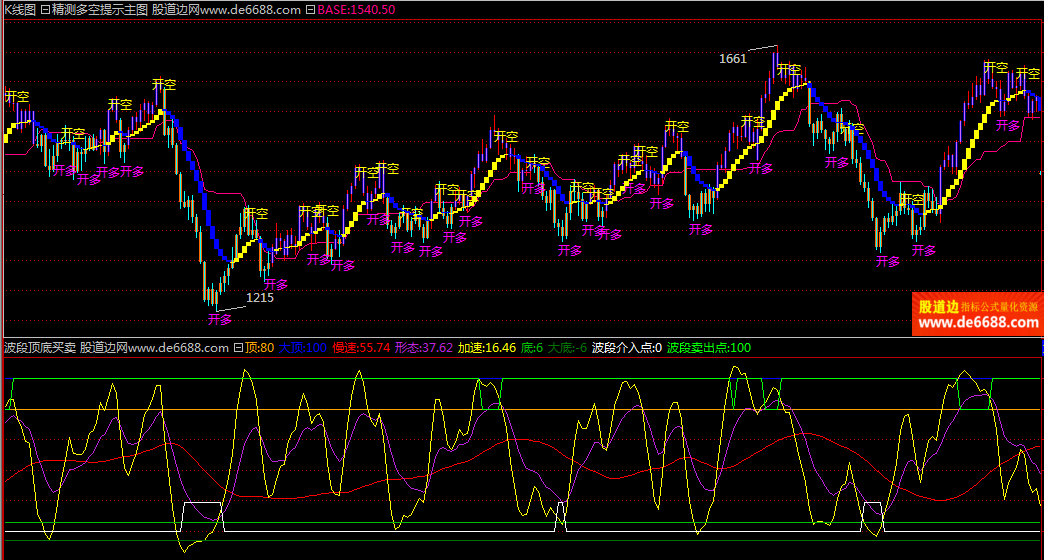Viewport: 1044px width, 560px height.
Task: Click the 股道边 logo in orange watermark
Action: coord(938,306)
